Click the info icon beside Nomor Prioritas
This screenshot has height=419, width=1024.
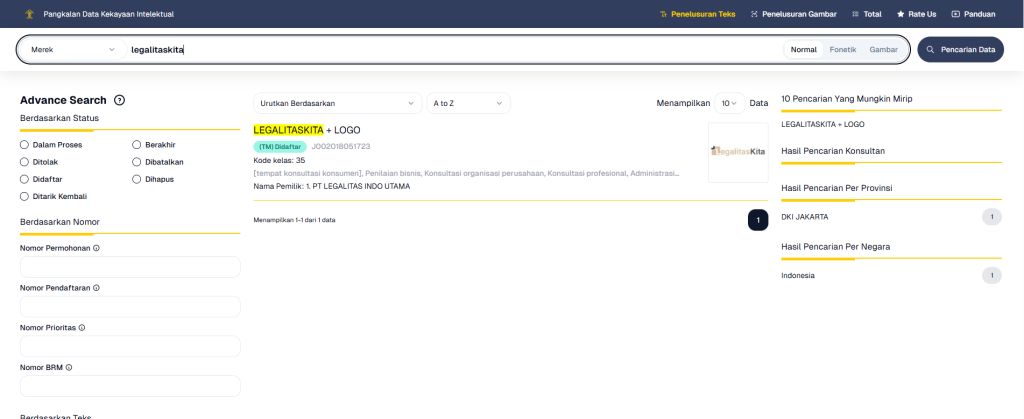82,328
